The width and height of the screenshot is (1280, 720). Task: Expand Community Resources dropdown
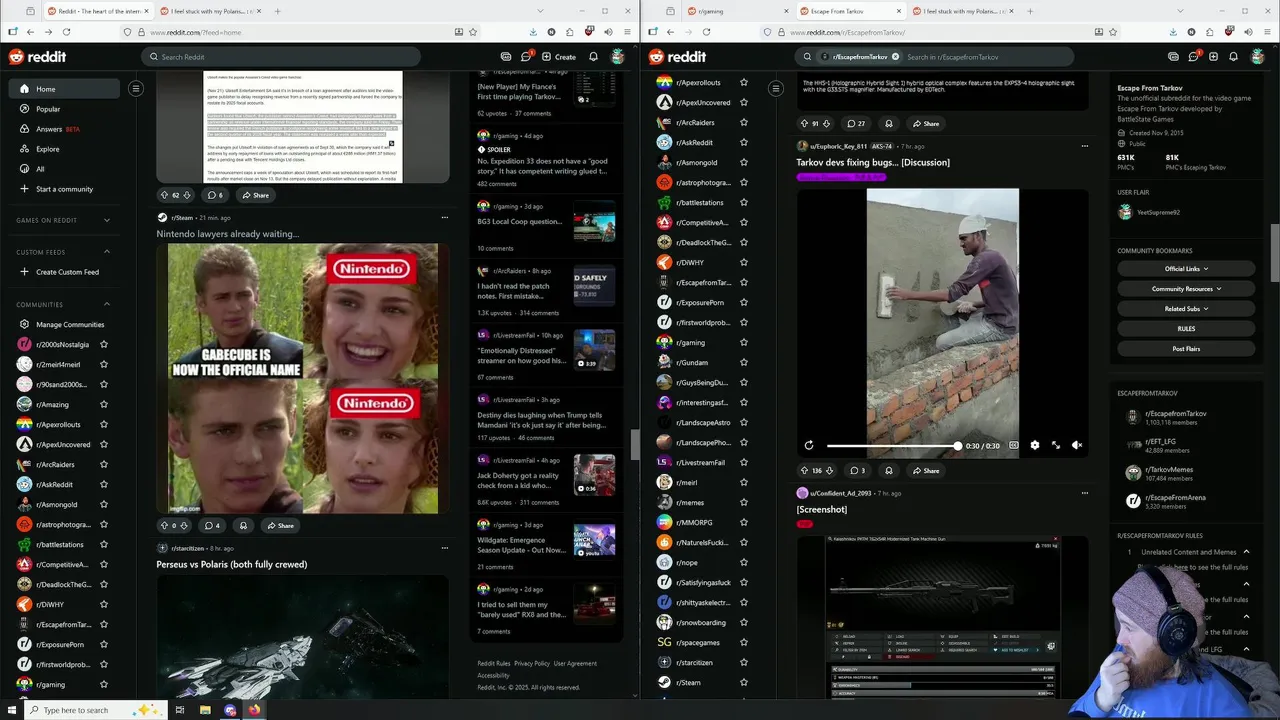click(1186, 289)
